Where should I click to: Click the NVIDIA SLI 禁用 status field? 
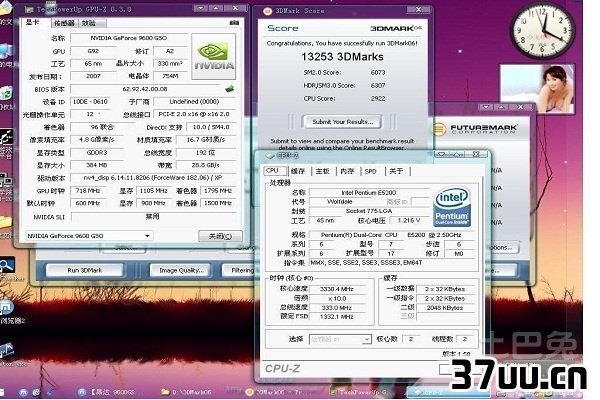153,217
